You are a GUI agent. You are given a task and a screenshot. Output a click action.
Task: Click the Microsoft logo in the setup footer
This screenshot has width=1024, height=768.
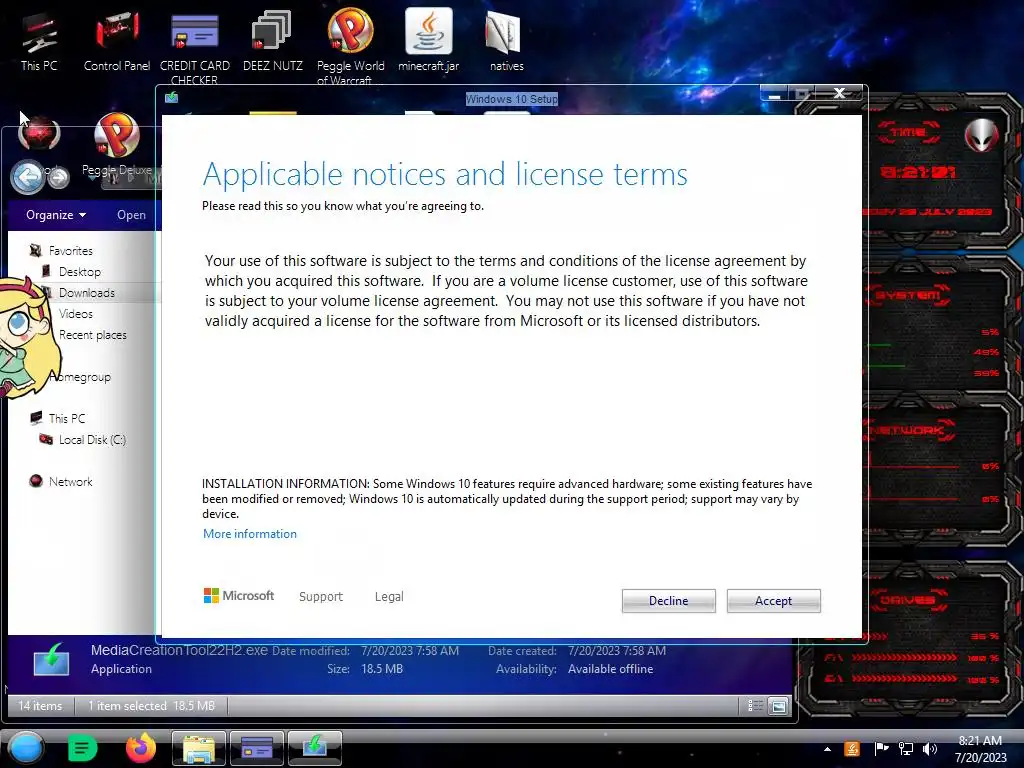pos(239,596)
